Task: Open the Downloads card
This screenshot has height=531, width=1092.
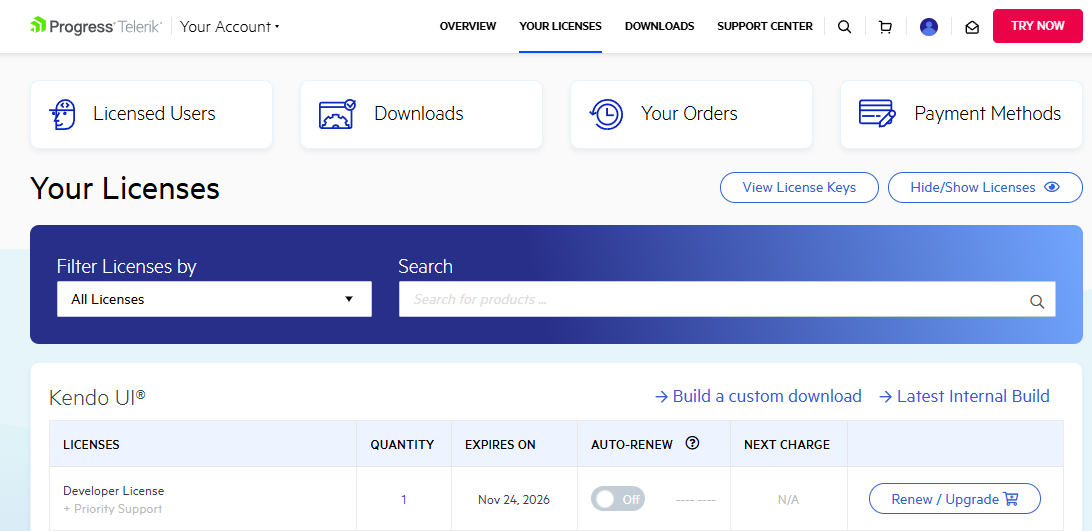Action: pyautogui.click(x=421, y=114)
